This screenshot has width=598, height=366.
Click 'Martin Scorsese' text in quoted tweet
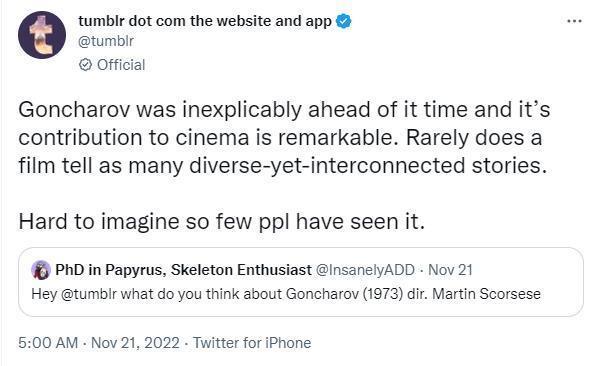[486, 294]
